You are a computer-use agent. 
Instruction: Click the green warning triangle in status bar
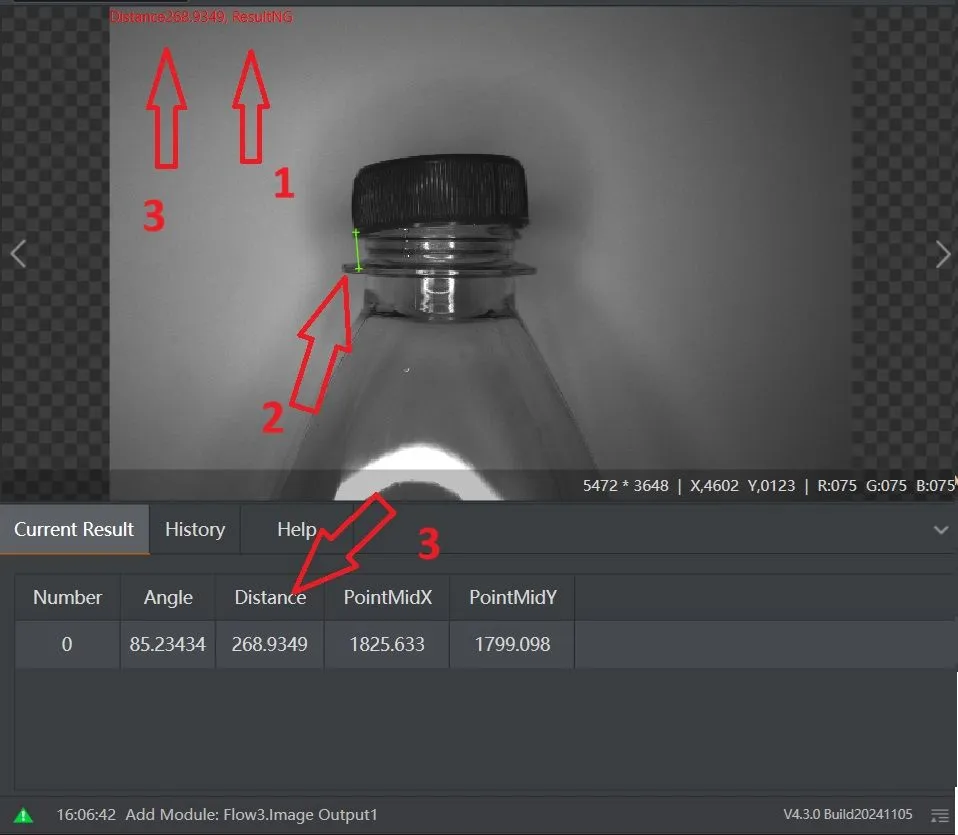pos(24,815)
